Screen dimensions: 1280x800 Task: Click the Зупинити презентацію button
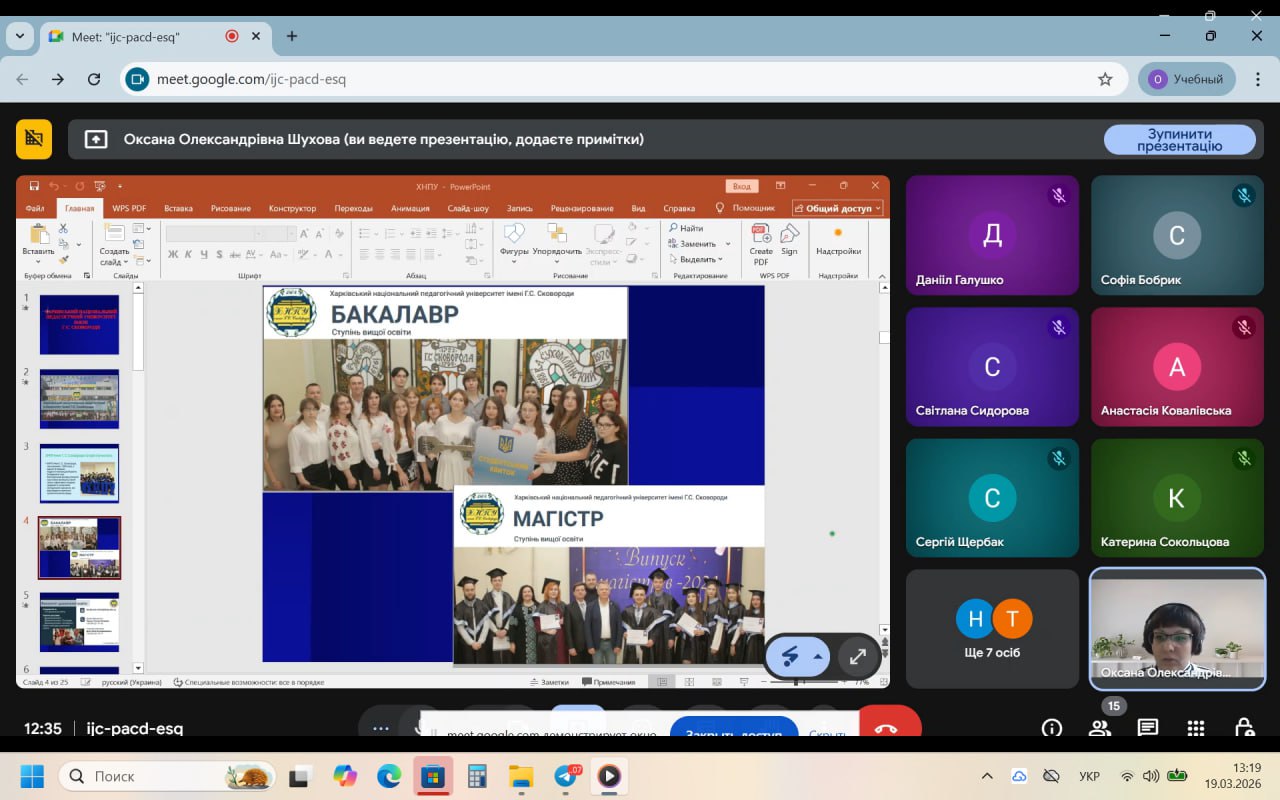(1179, 140)
